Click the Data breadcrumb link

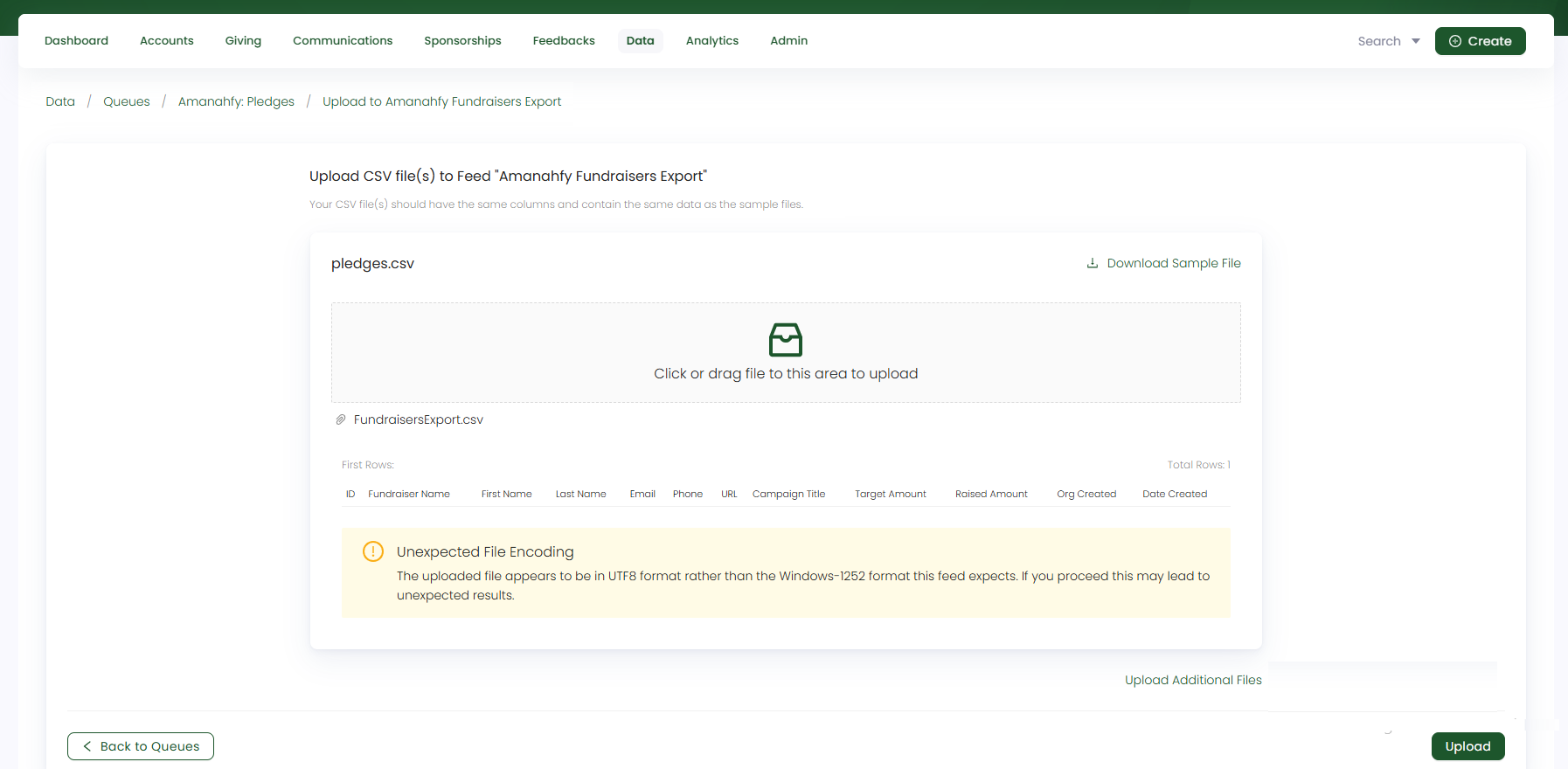pos(60,101)
